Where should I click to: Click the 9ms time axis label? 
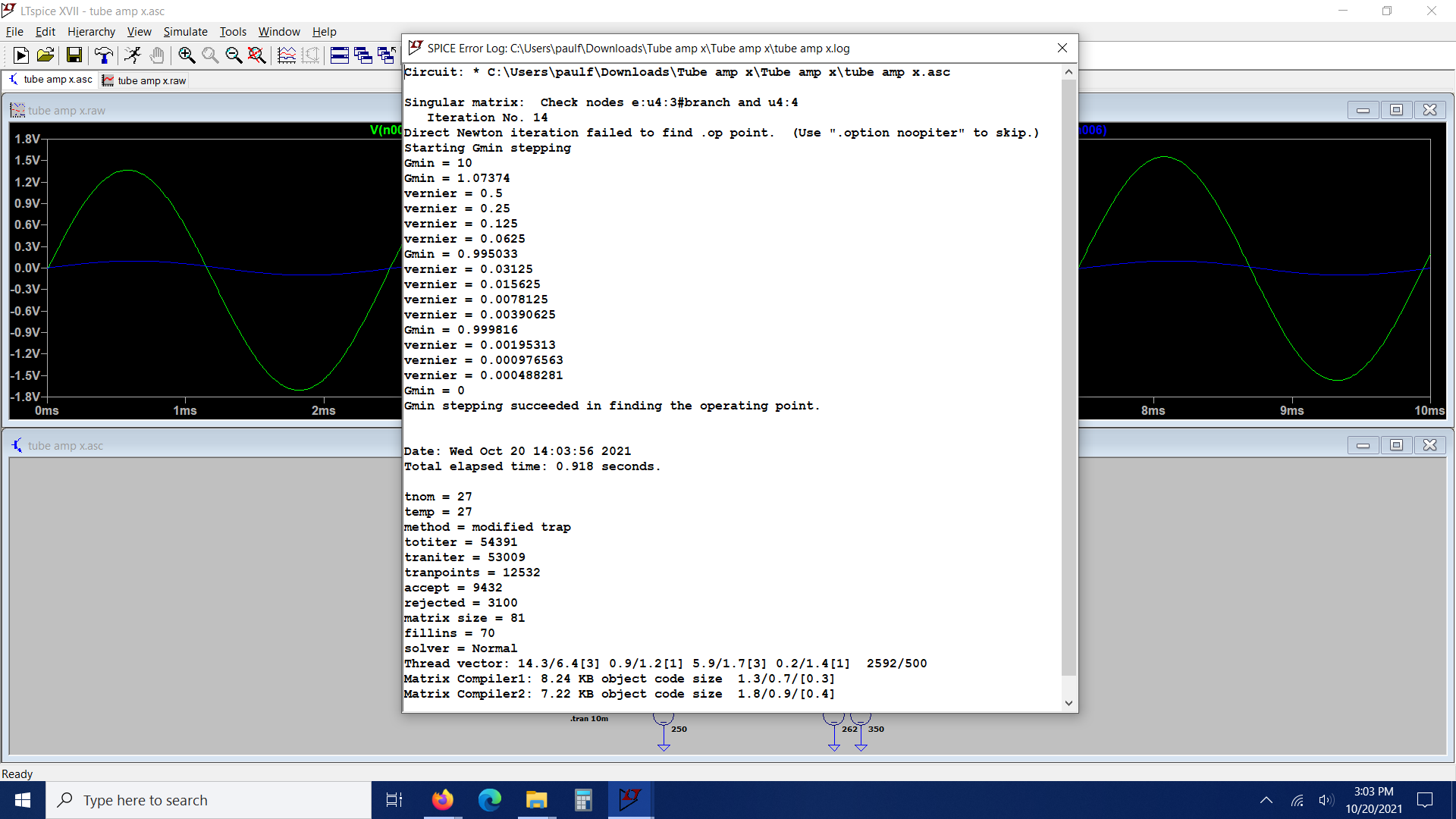1291,410
